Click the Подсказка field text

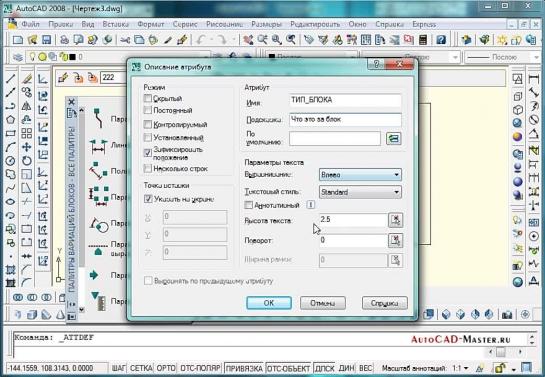(345, 119)
